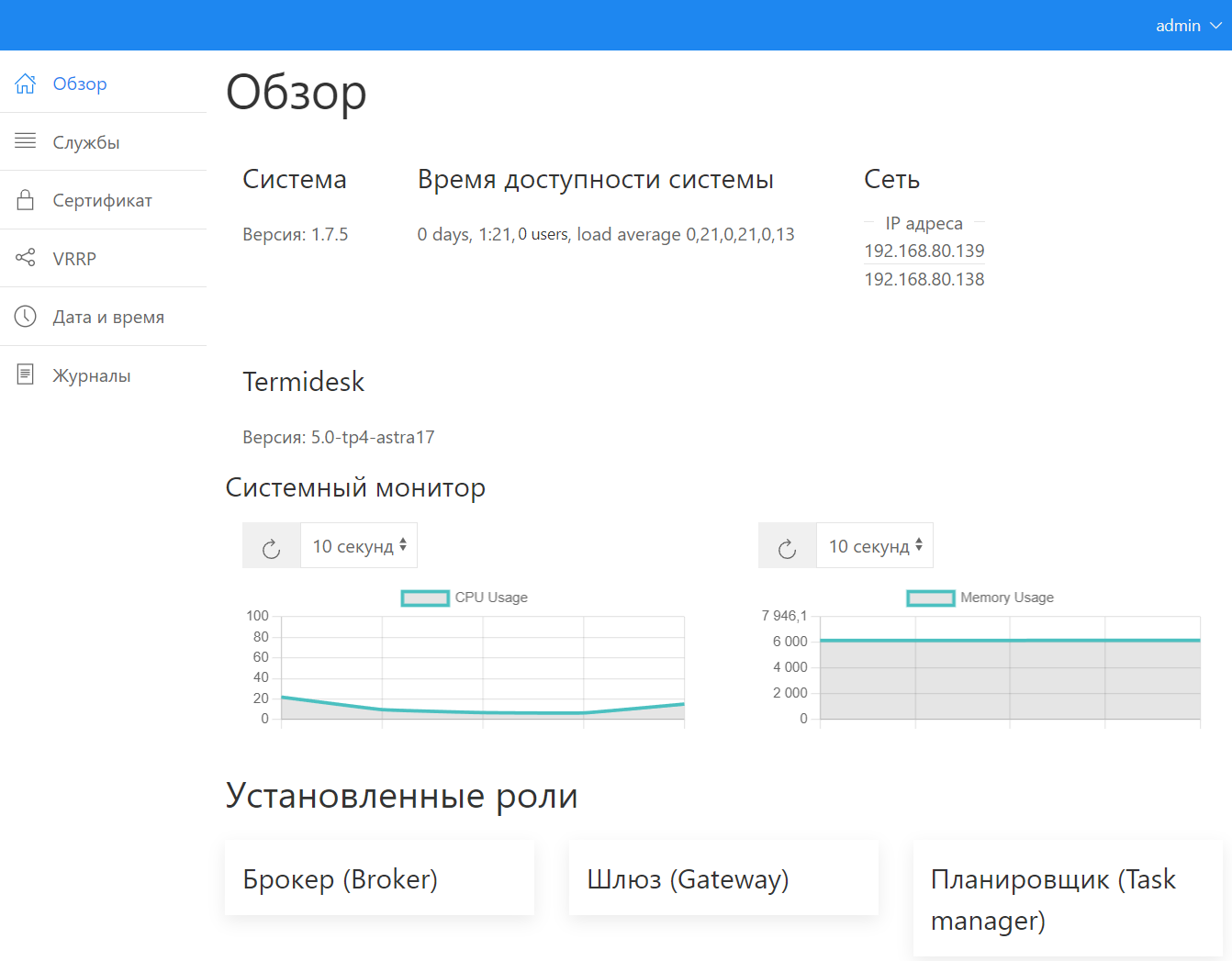Screen dimensions: 1232x961
Task: Click the home icon beside Обзор
Action: [26, 84]
